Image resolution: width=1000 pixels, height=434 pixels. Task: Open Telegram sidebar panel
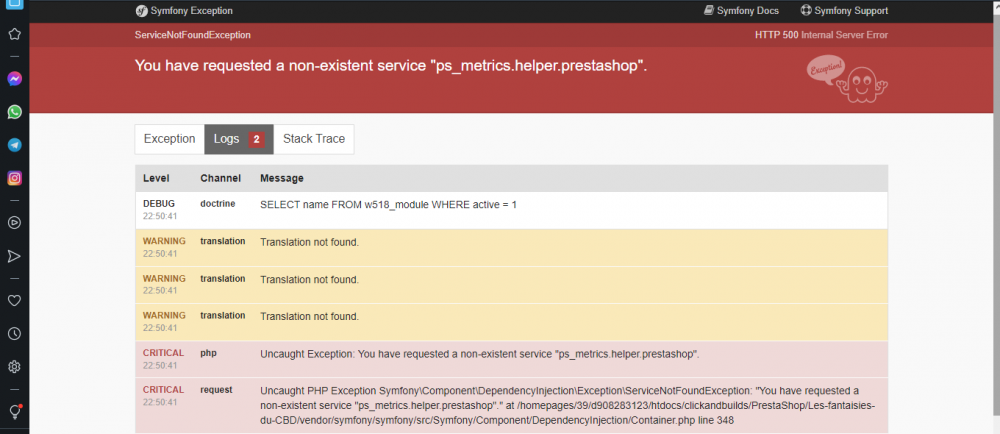coord(15,145)
